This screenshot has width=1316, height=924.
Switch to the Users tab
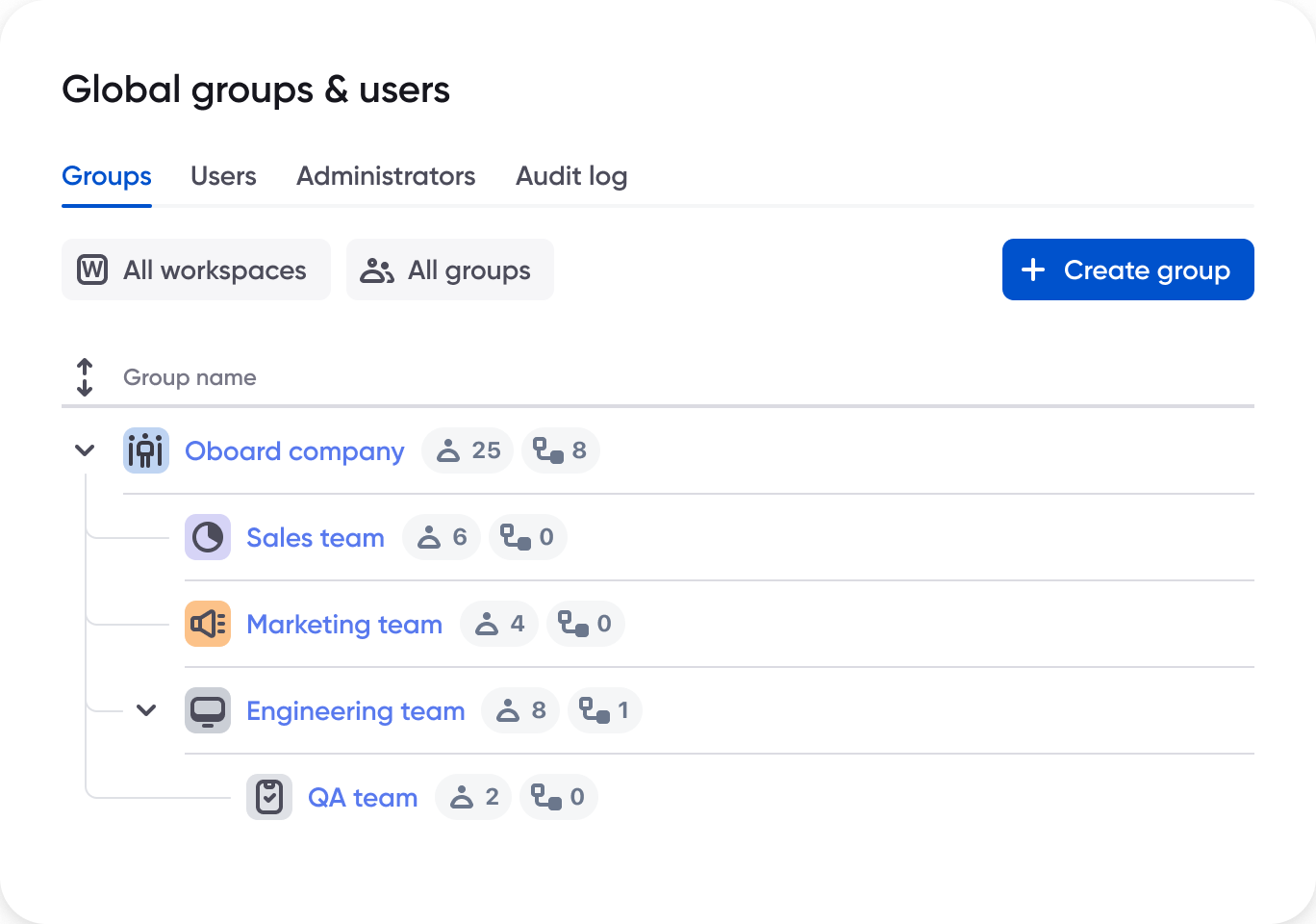223,176
